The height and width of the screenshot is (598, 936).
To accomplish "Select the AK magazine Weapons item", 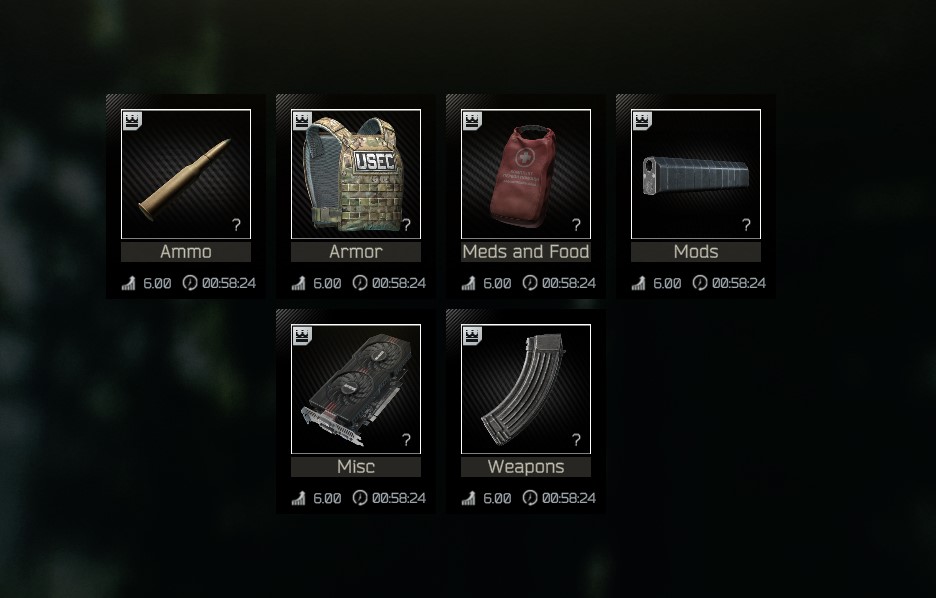I will pyautogui.click(x=526, y=389).
